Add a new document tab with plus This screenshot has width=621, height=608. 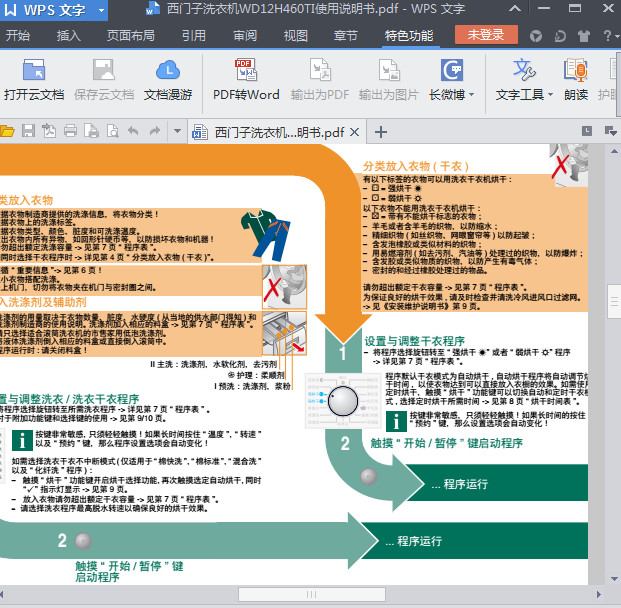(381, 132)
